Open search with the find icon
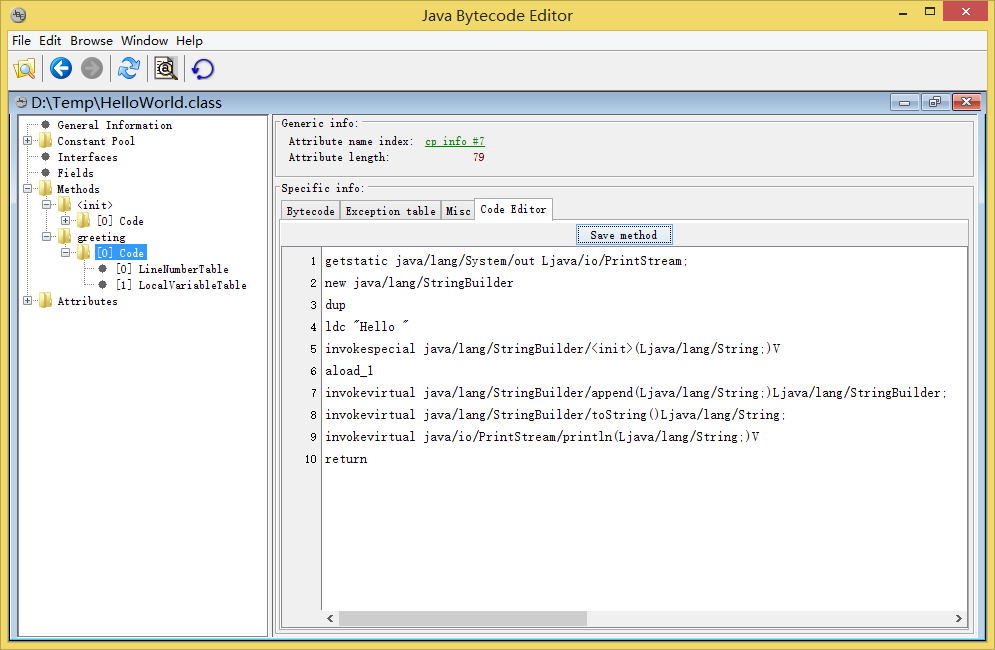Screen dimensions: 995x650 click(165, 68)
